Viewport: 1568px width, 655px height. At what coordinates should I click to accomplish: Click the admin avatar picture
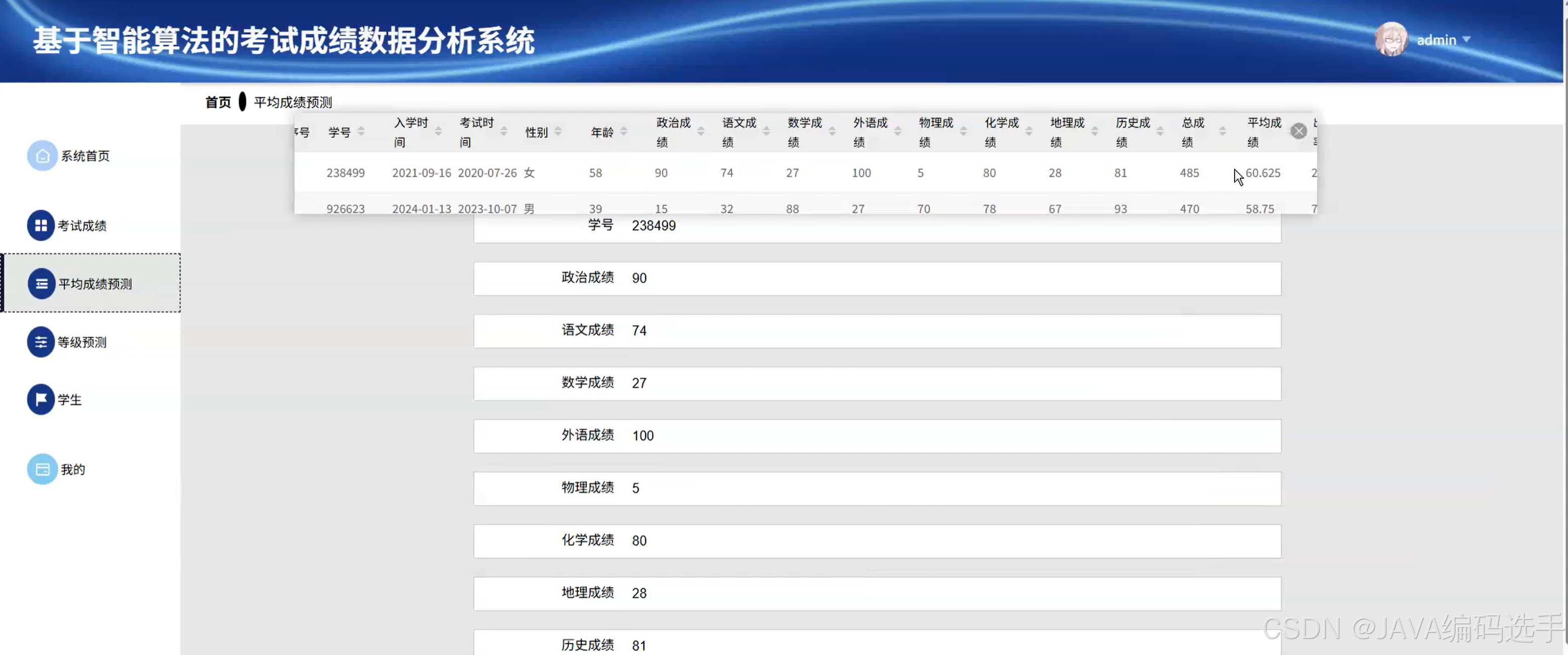(1391, 40)
